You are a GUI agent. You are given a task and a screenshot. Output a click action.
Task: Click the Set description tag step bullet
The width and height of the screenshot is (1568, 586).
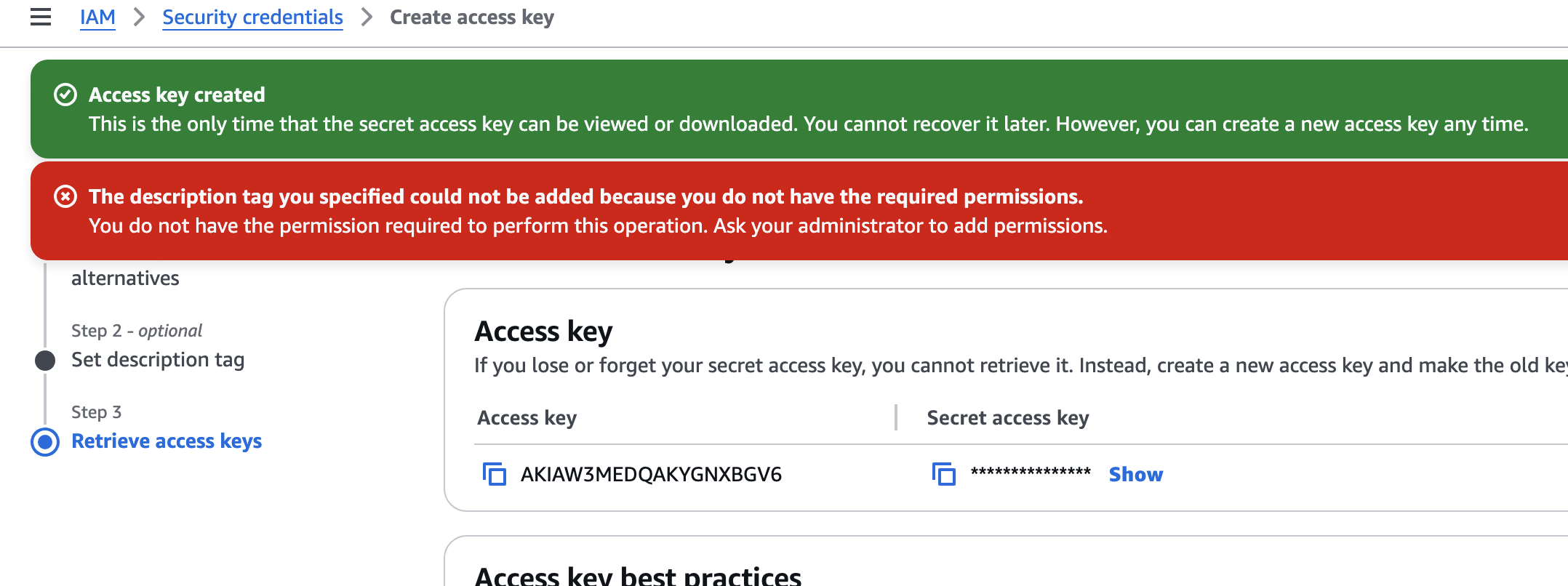pyautogui.click(x=45, y=360)
